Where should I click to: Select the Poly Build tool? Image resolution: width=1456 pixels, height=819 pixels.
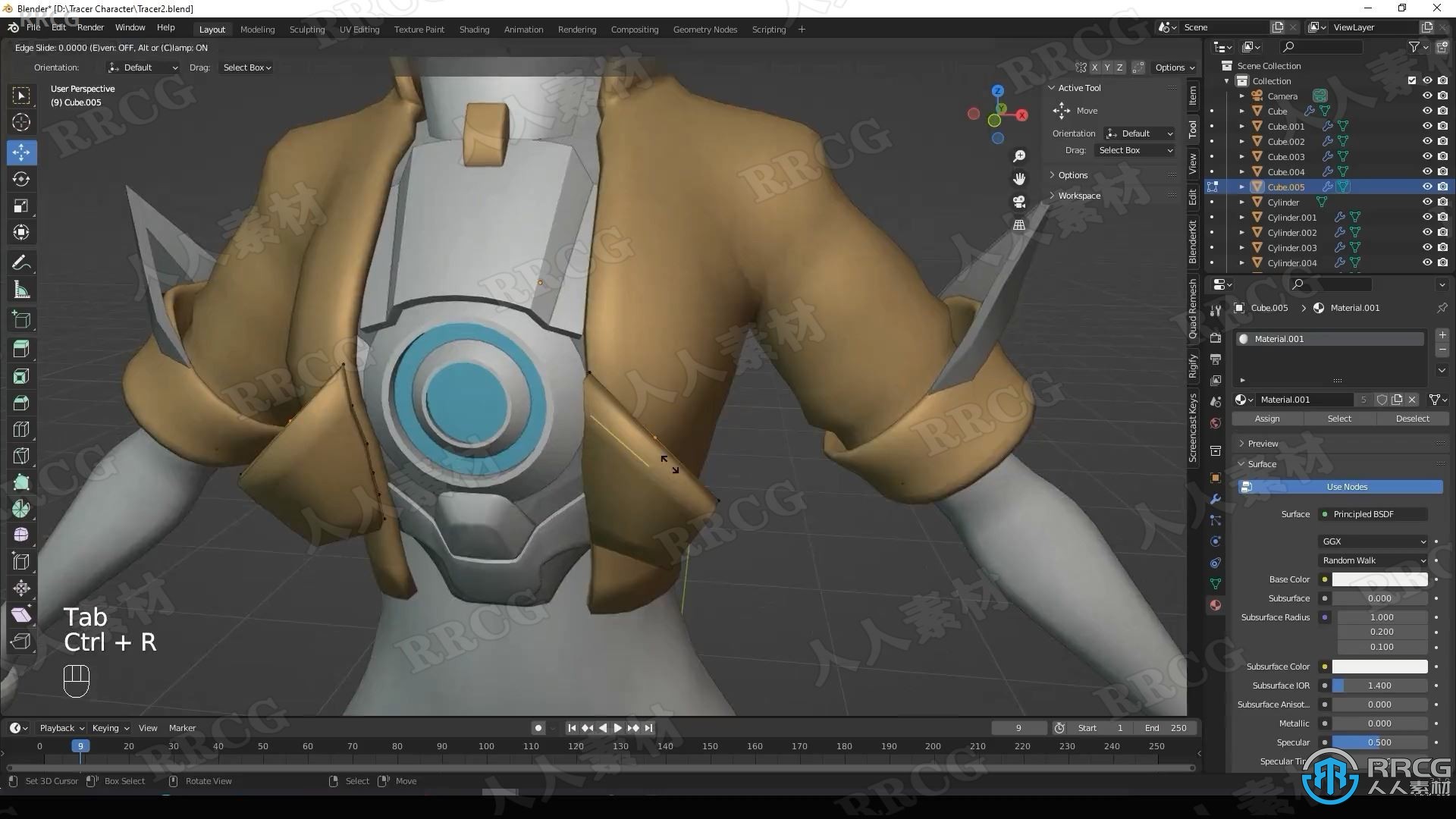click(x=21, y=482)
